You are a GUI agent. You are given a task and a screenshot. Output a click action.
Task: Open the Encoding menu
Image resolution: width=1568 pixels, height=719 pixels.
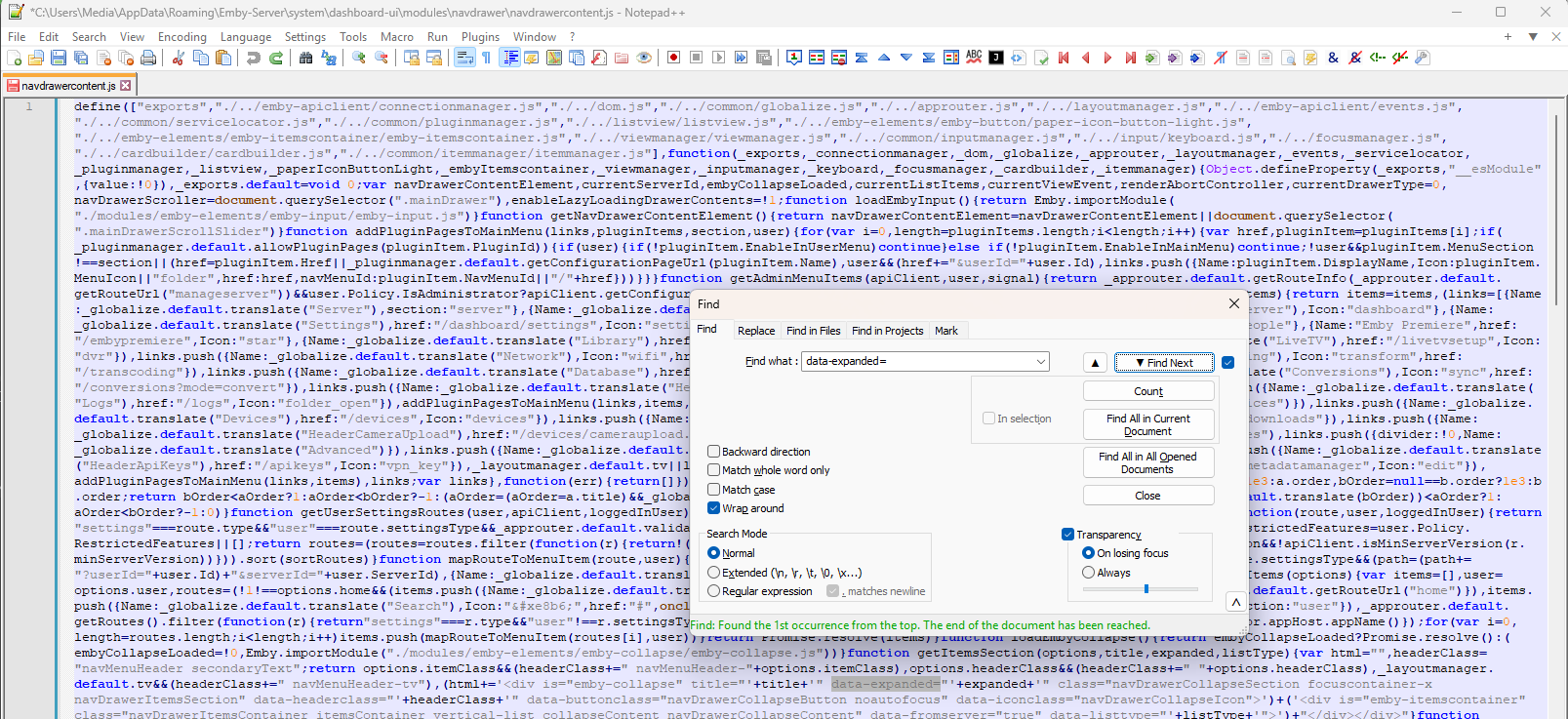pos(182,37)
